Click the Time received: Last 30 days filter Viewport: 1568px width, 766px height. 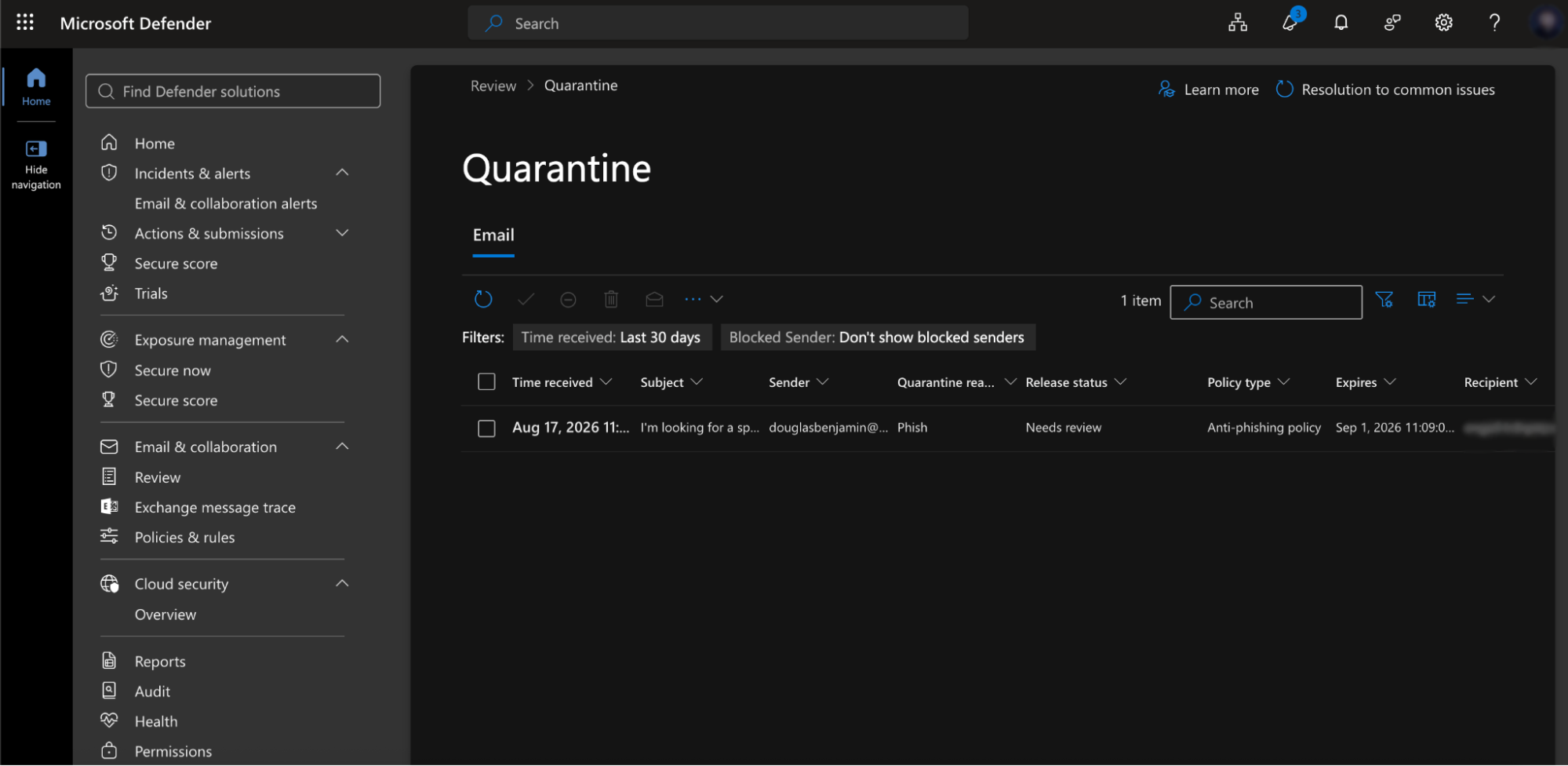(612, 337)
